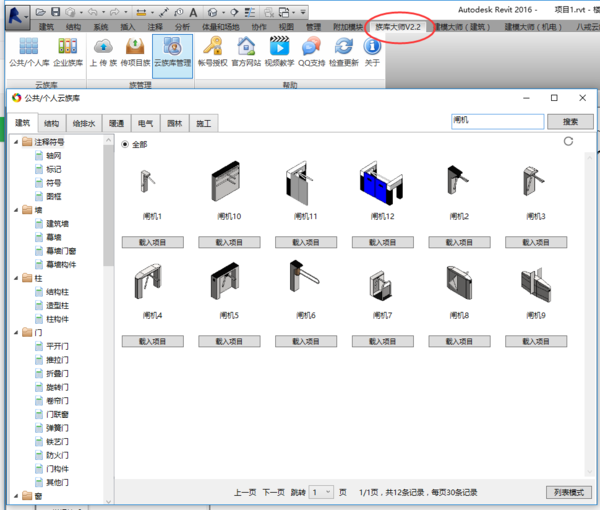
Task: Open the page number jump dropdown
Action: (321, 493)
